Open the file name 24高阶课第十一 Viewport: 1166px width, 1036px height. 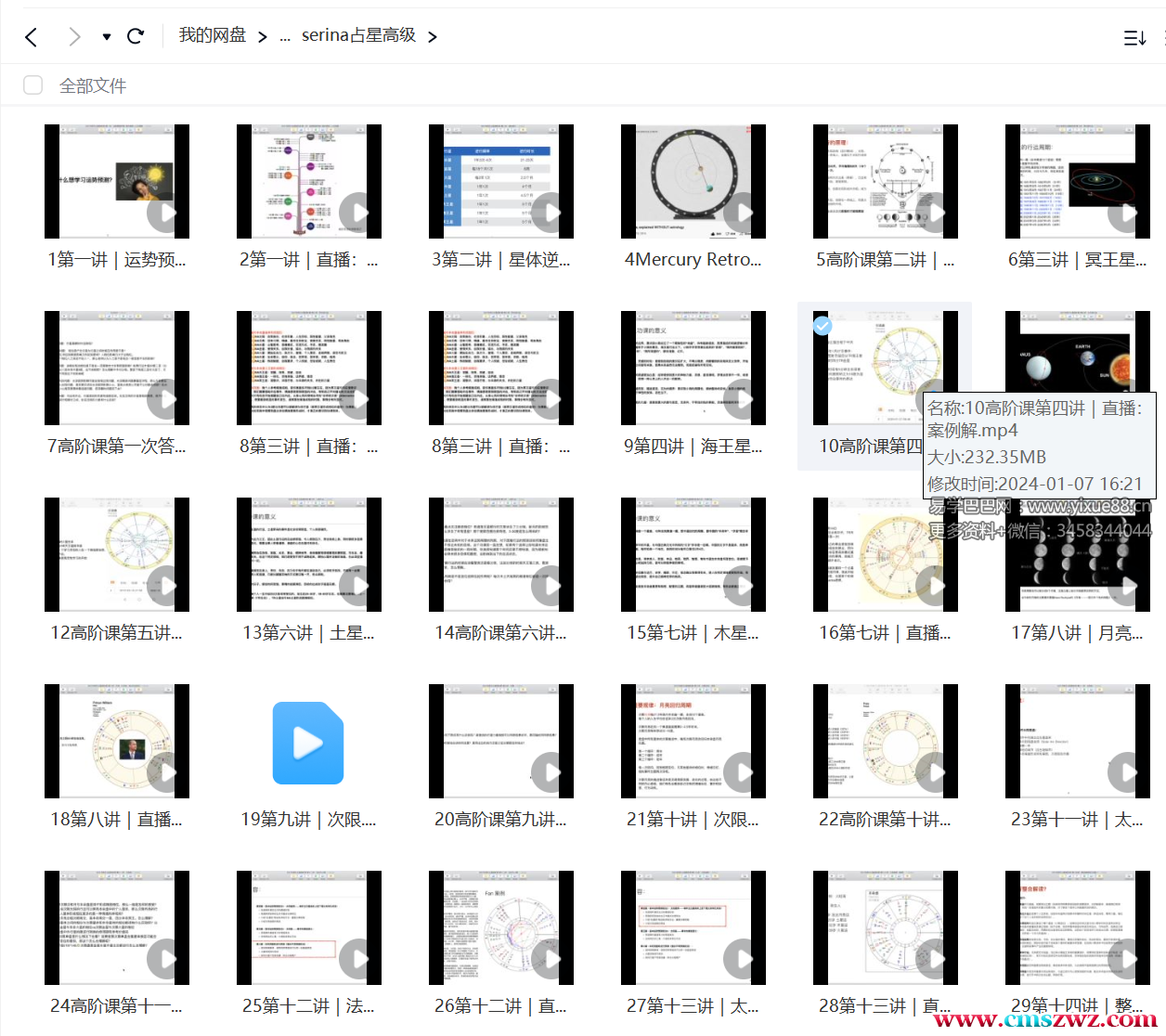pyautogui.click(x=116, y=1005)
